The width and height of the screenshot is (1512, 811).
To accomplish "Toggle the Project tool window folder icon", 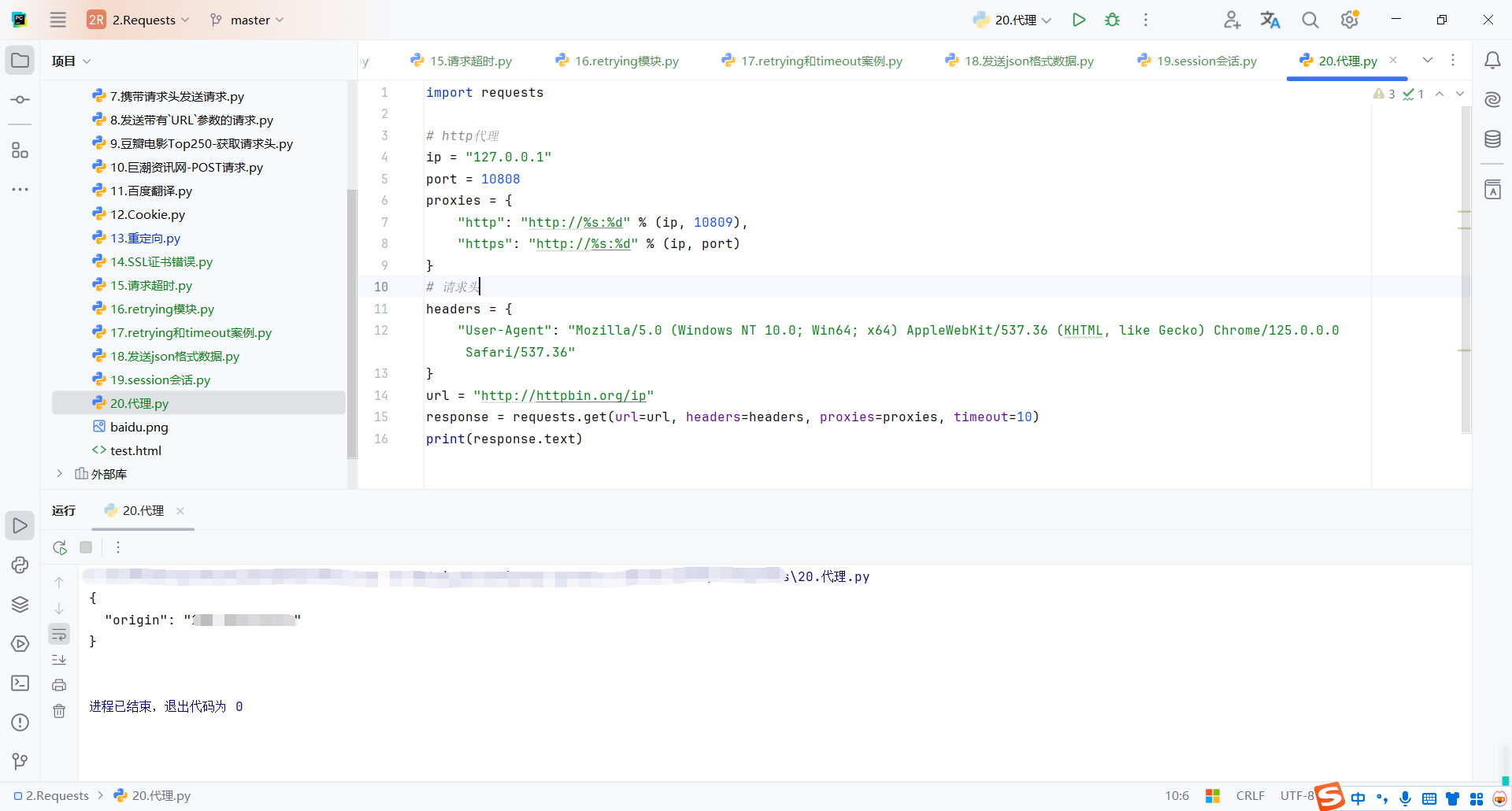I will tap(20, 61).
